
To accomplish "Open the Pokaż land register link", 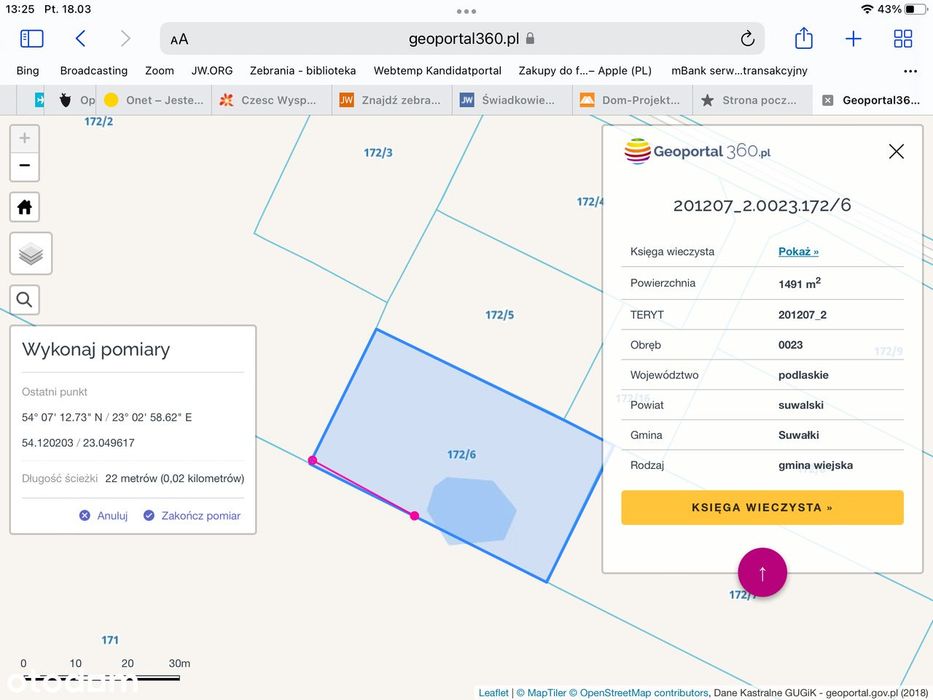I will click(x=798, y=251).
